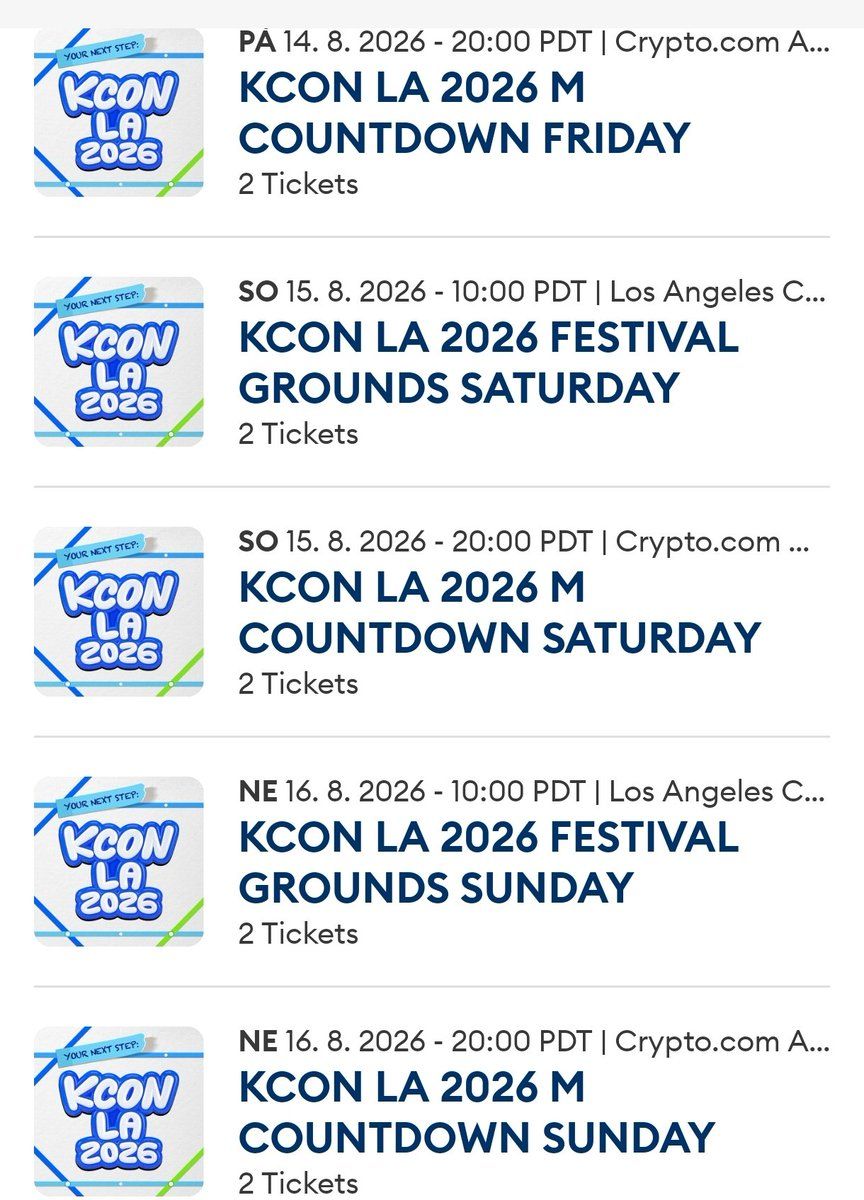Click "2 Tickets" under M Countdown Friday
Screen dimensions: 864x1200
[x=298, y=184]
